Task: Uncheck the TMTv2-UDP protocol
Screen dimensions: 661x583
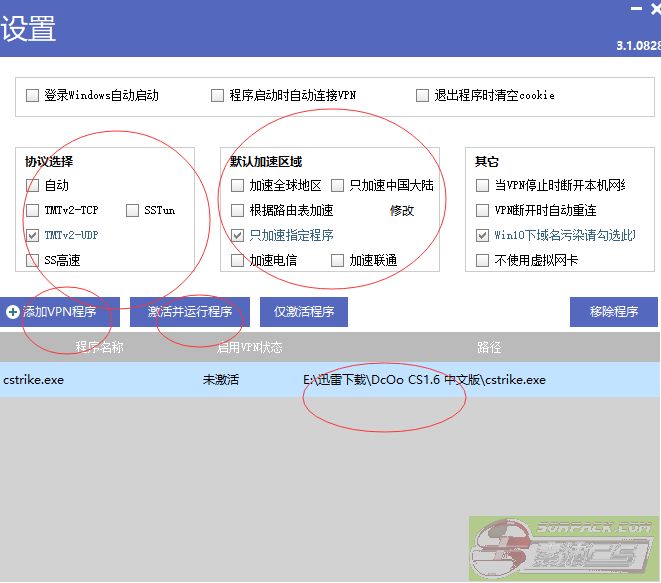Action: tap(33, 236)
